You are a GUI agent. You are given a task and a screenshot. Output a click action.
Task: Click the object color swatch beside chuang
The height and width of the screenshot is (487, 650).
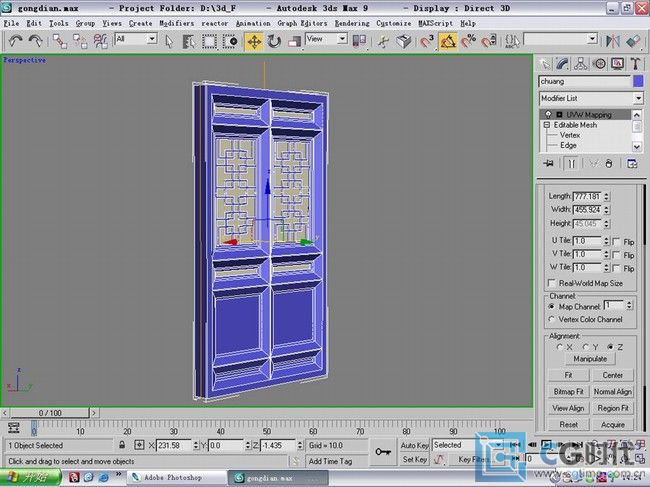pos(639,81)
